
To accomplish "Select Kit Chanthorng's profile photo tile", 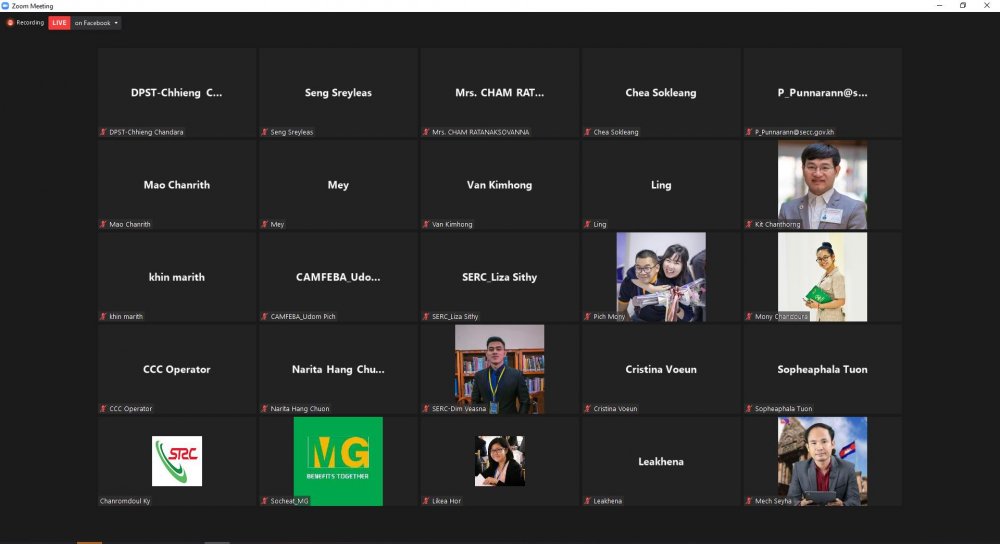I will pyautogui.click(x=822, y=184).
